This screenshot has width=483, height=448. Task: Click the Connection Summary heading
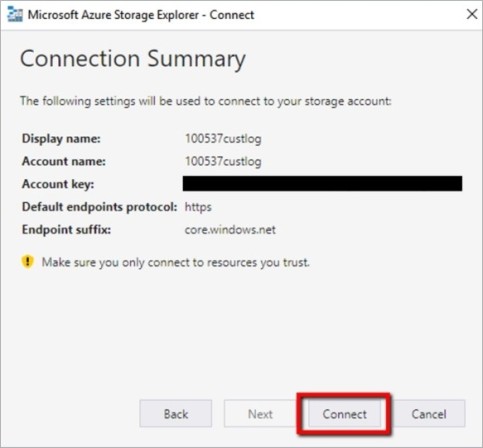(133, 59)
